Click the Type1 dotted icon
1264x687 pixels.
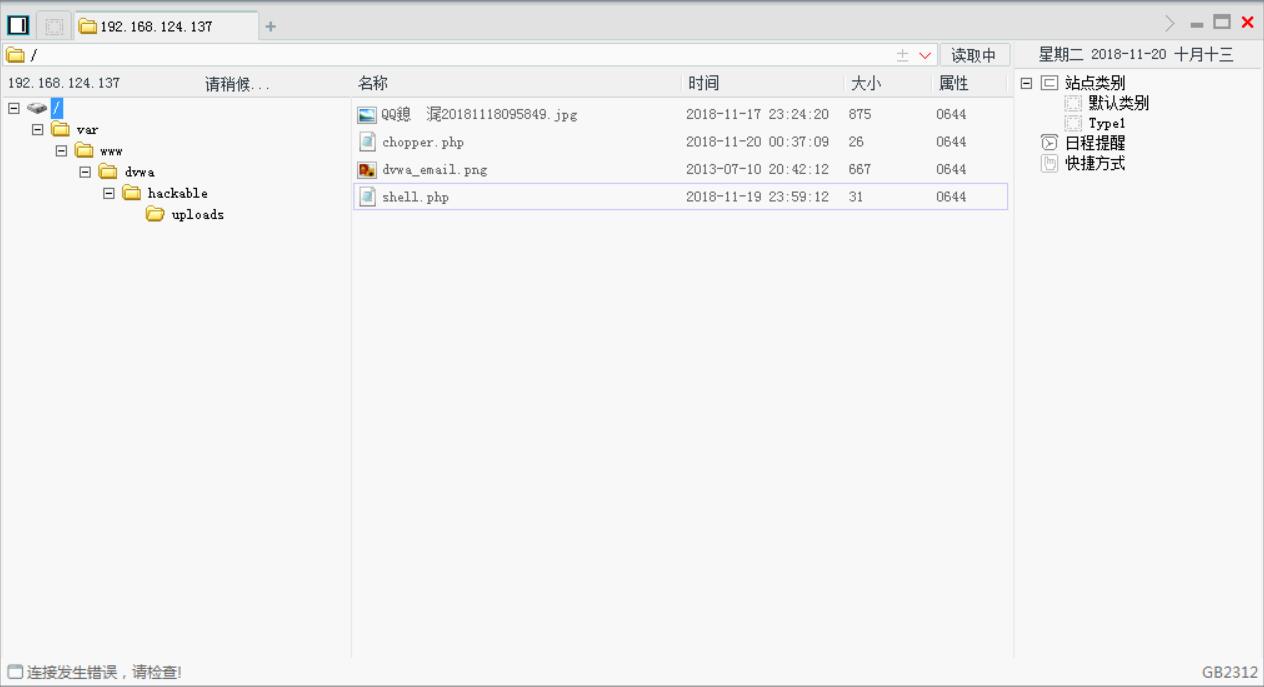pyautogui.click(x=1073, y=123)
